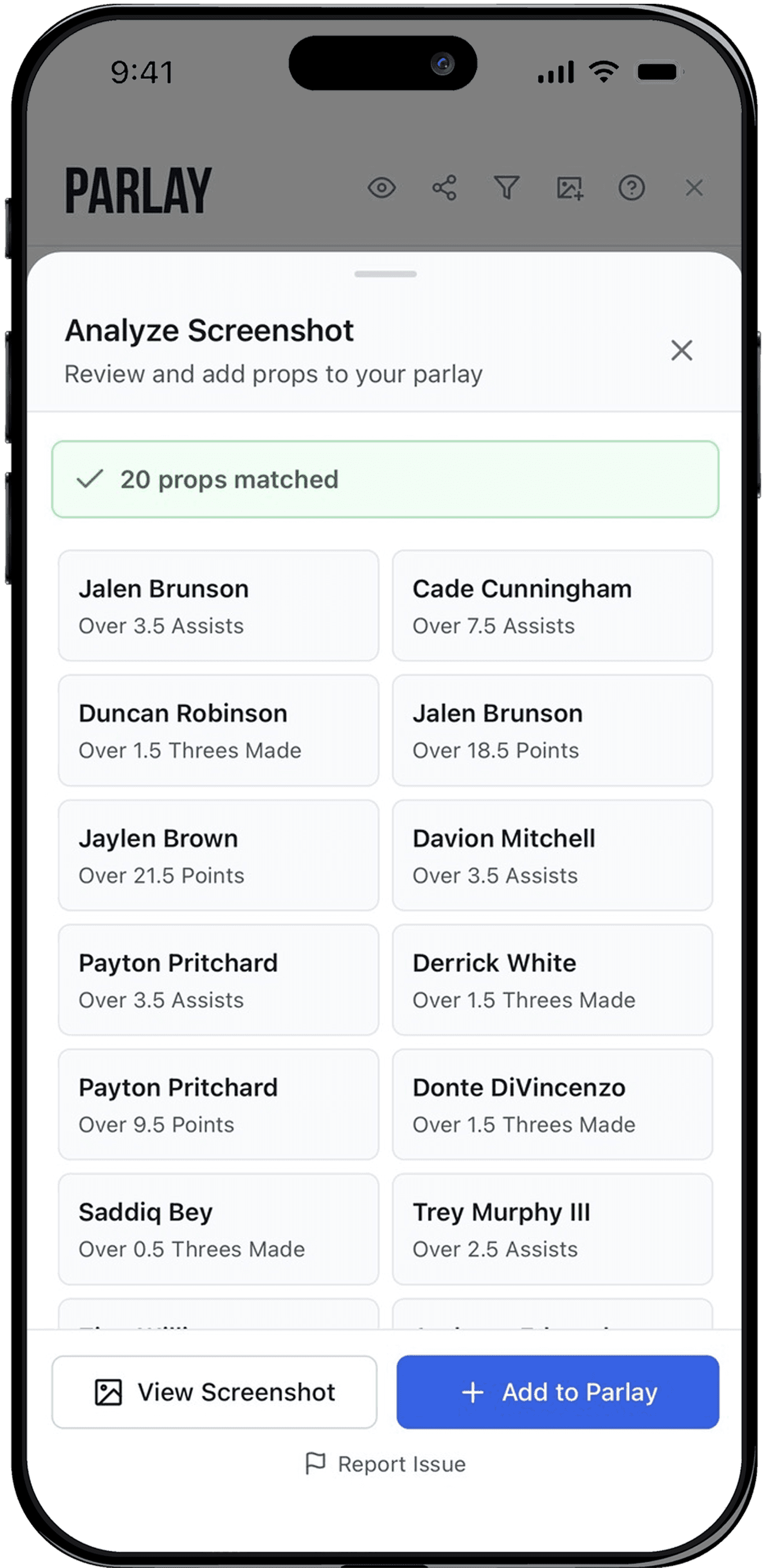Tap the add image icon in header
The image size is (766, 1568).
[x=570, y=188]
